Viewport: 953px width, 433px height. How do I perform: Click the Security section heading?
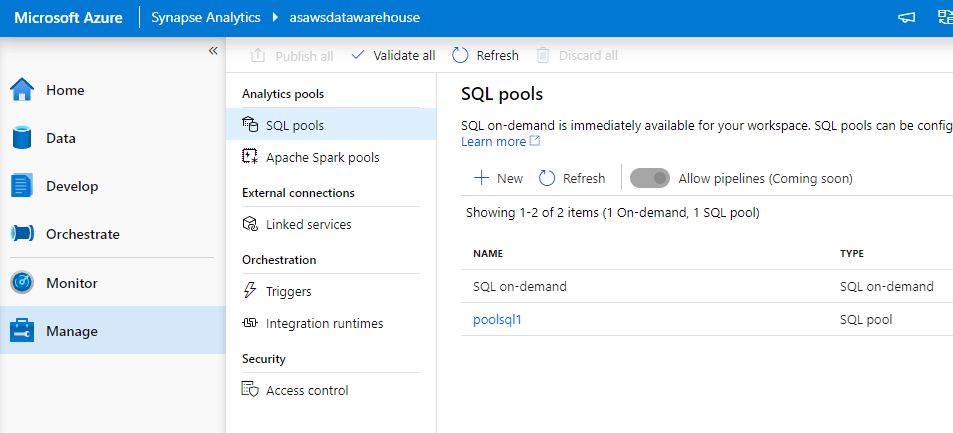click(x=263, y=358)
